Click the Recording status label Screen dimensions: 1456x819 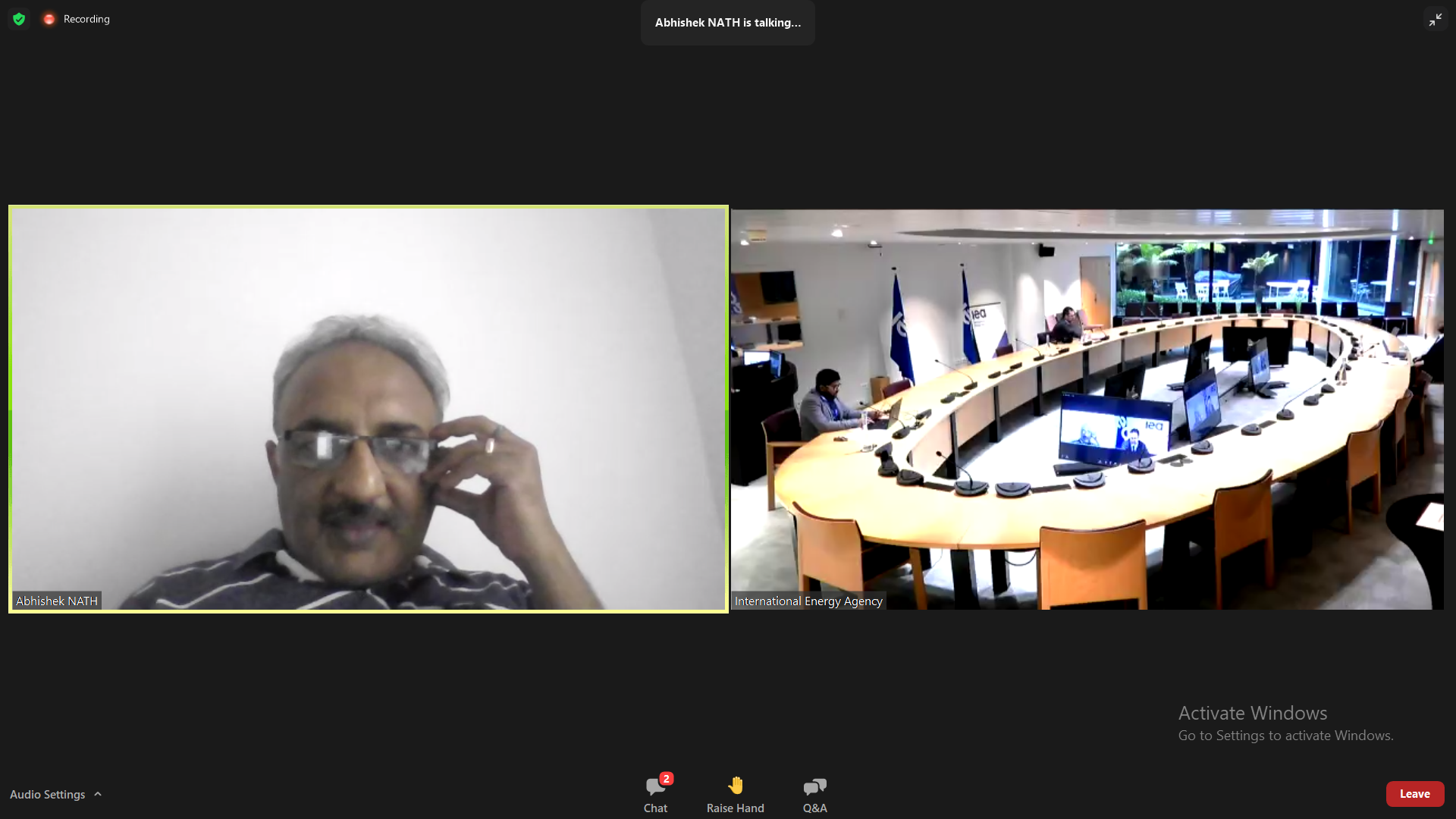86,19
